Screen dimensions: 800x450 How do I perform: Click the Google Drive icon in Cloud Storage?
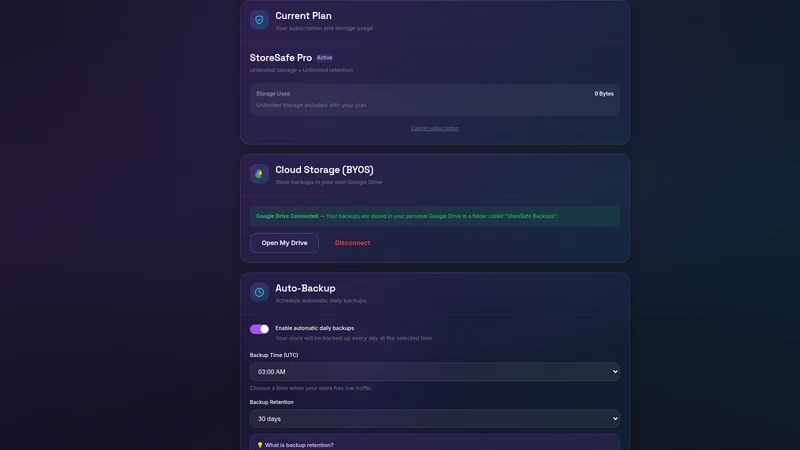[x=259, y=174]
